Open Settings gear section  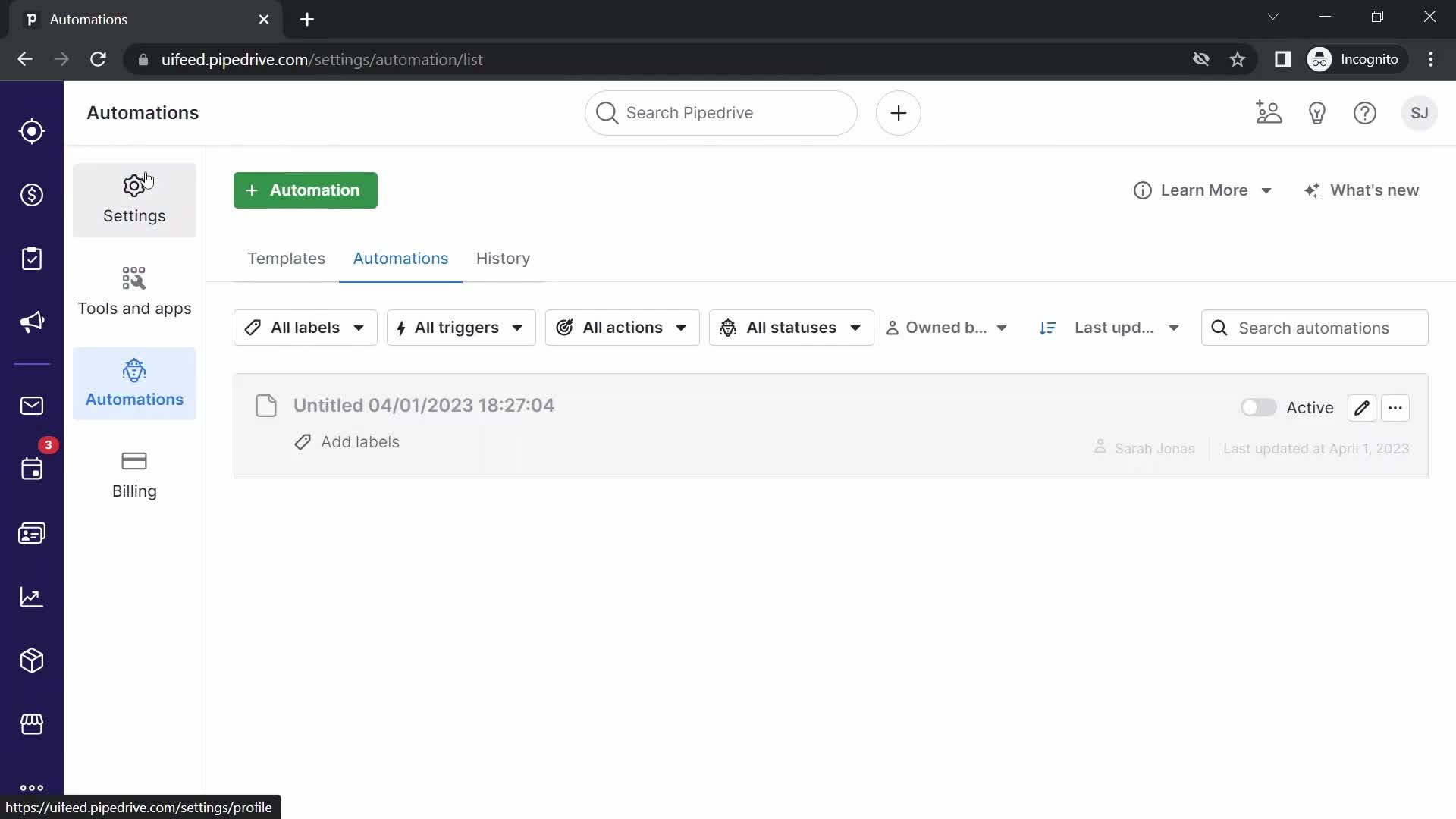tap(134, 200)
